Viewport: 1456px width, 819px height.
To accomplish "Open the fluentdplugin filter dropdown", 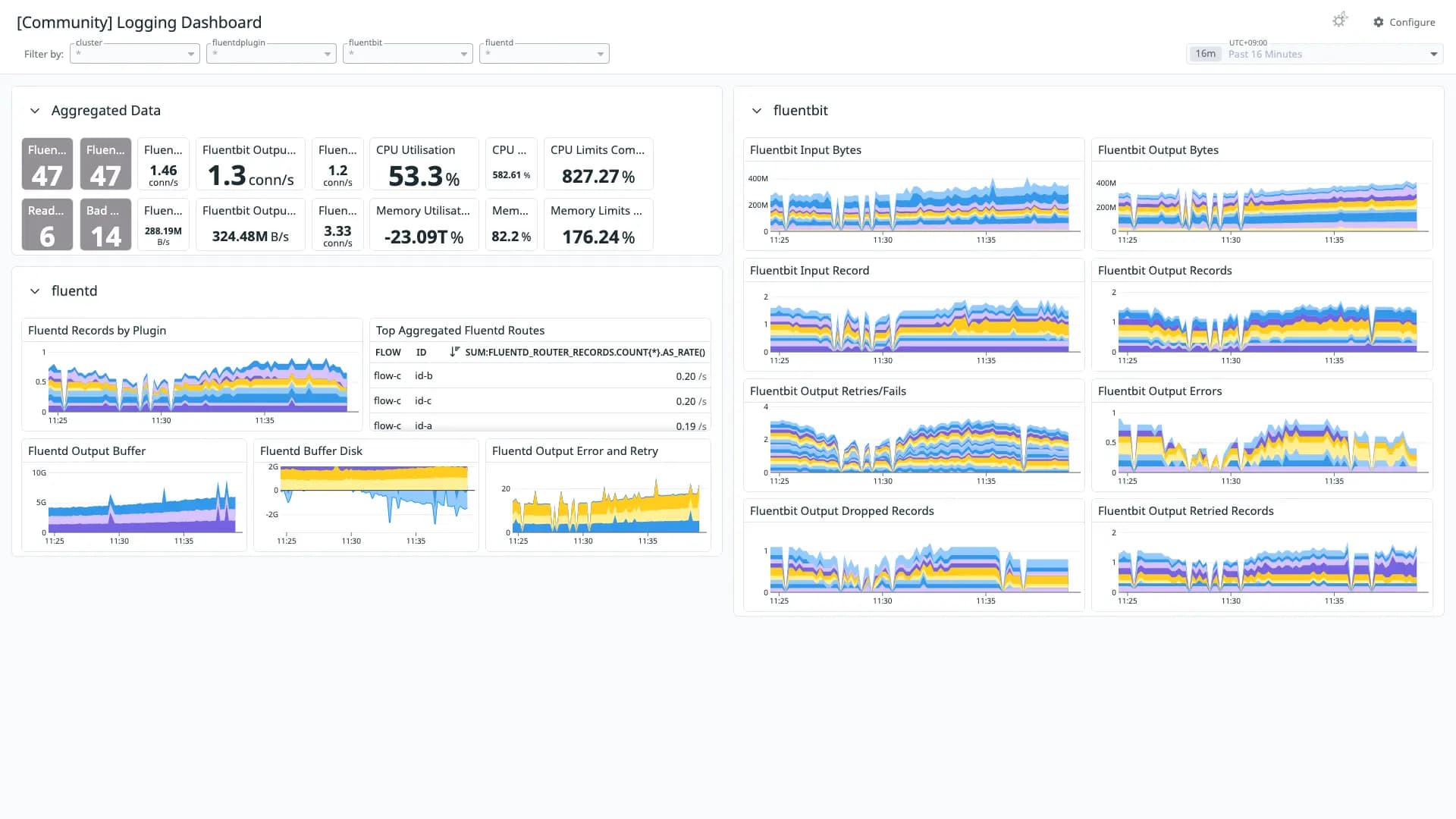I will pos(271,53).
